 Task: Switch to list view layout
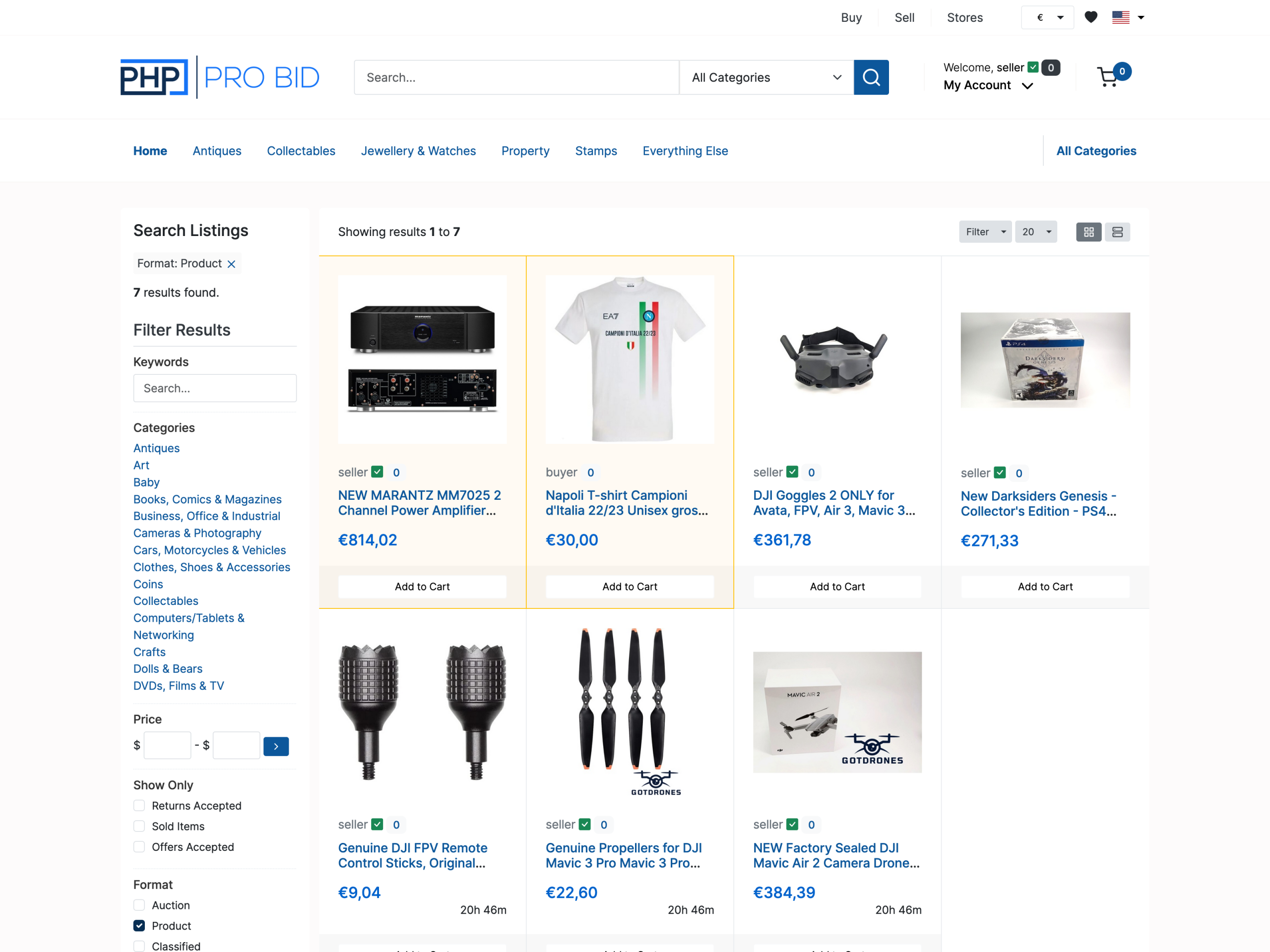[x=1117, y=232]
